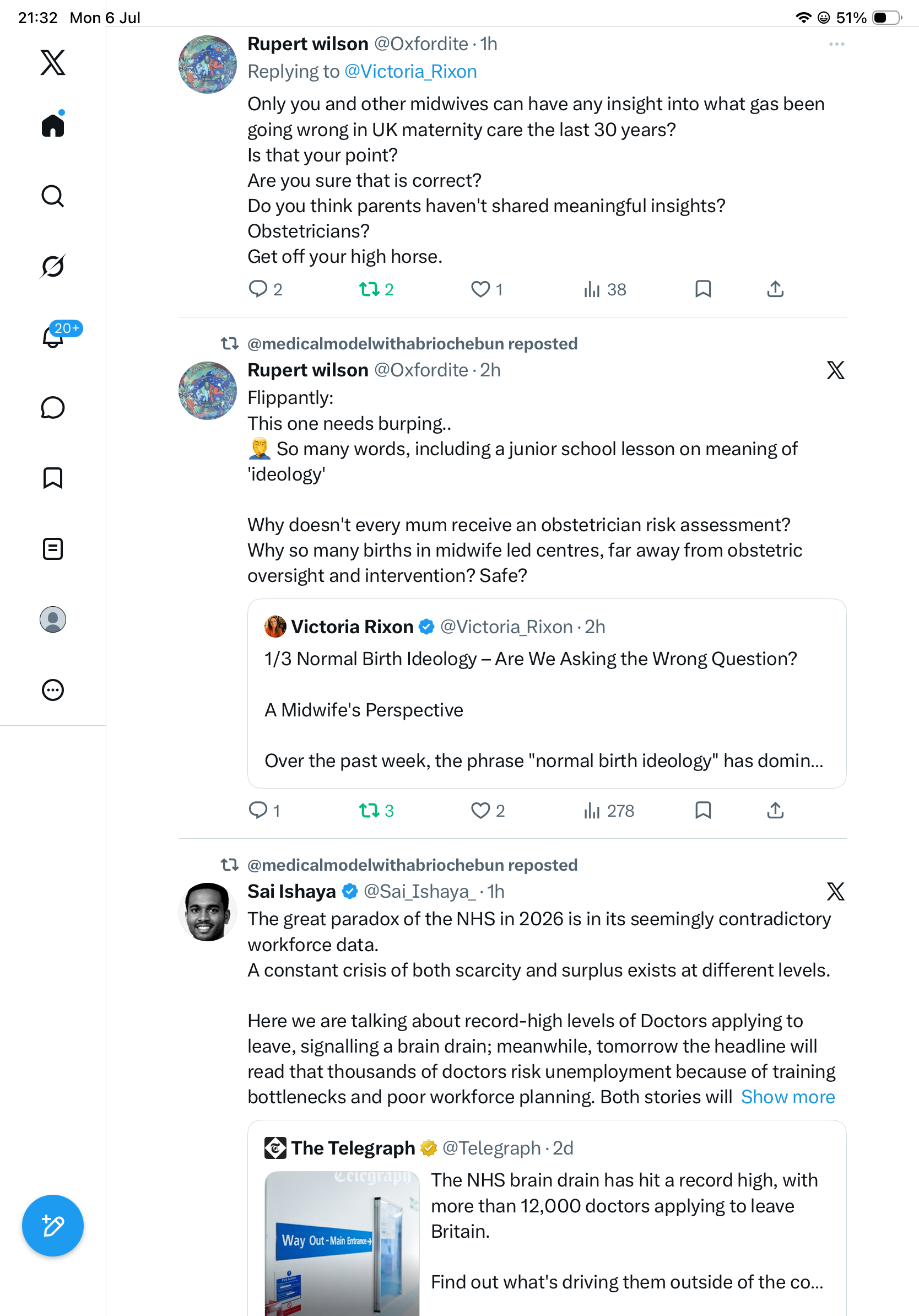Viewport: 919px width, 1316px height.
Task: Open three-dot menu on Rupert wilson's reply
Action: click(x=836, y=44)
